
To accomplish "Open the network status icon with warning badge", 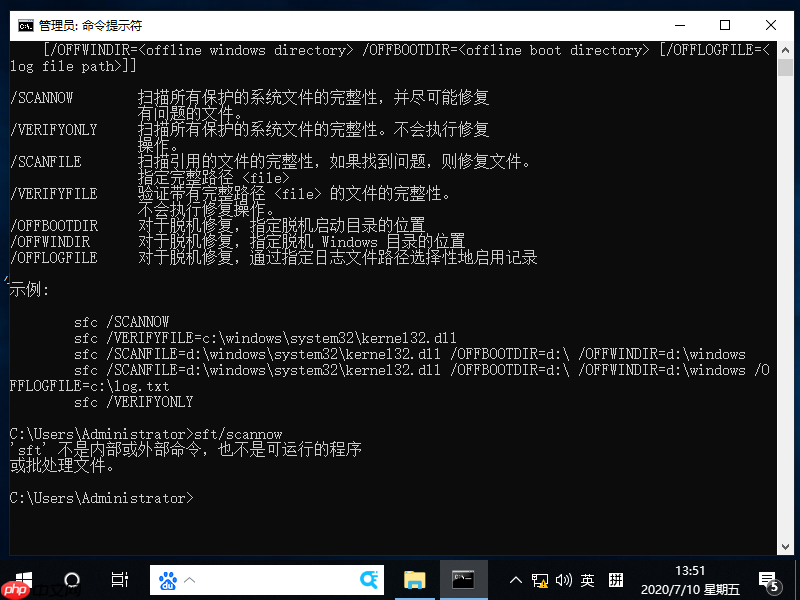I will 540,580.
